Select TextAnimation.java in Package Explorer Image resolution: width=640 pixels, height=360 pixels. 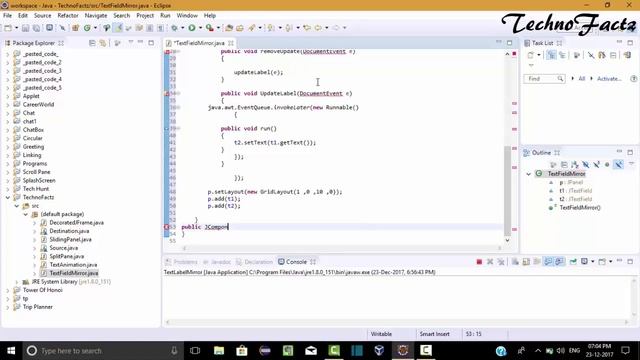(x=73, y=265)
